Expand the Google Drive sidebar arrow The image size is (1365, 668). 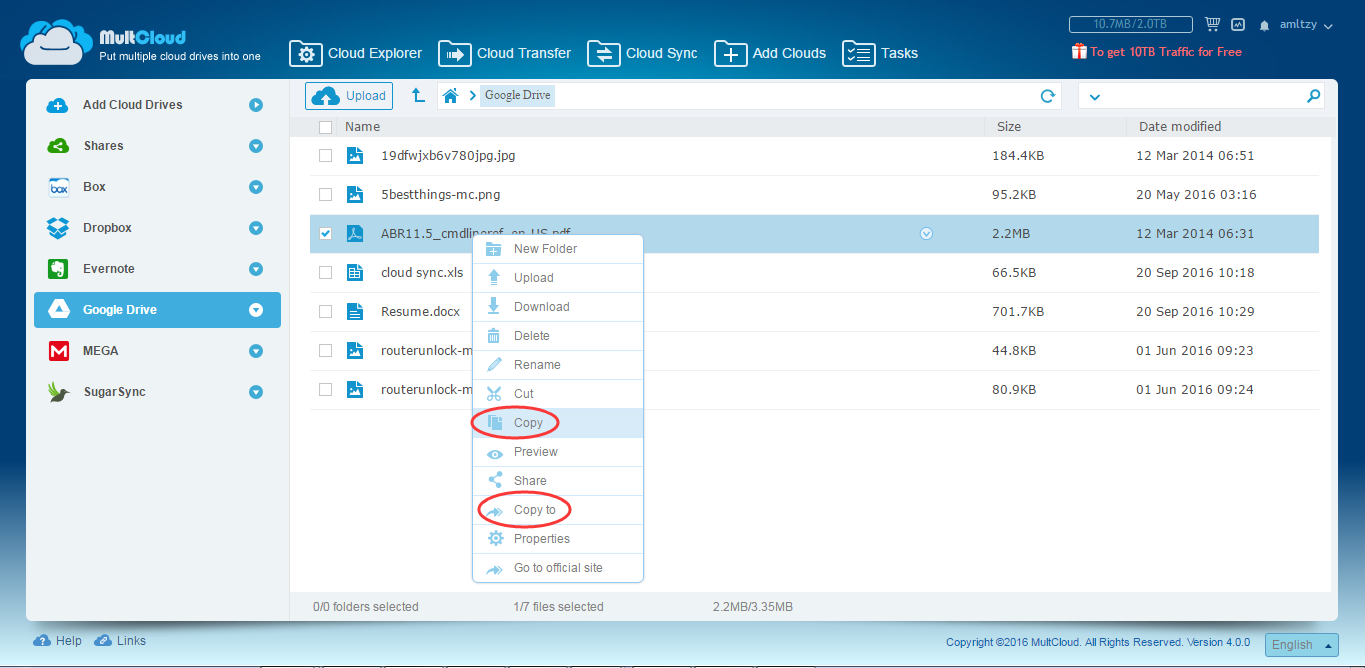coord(256,310)
